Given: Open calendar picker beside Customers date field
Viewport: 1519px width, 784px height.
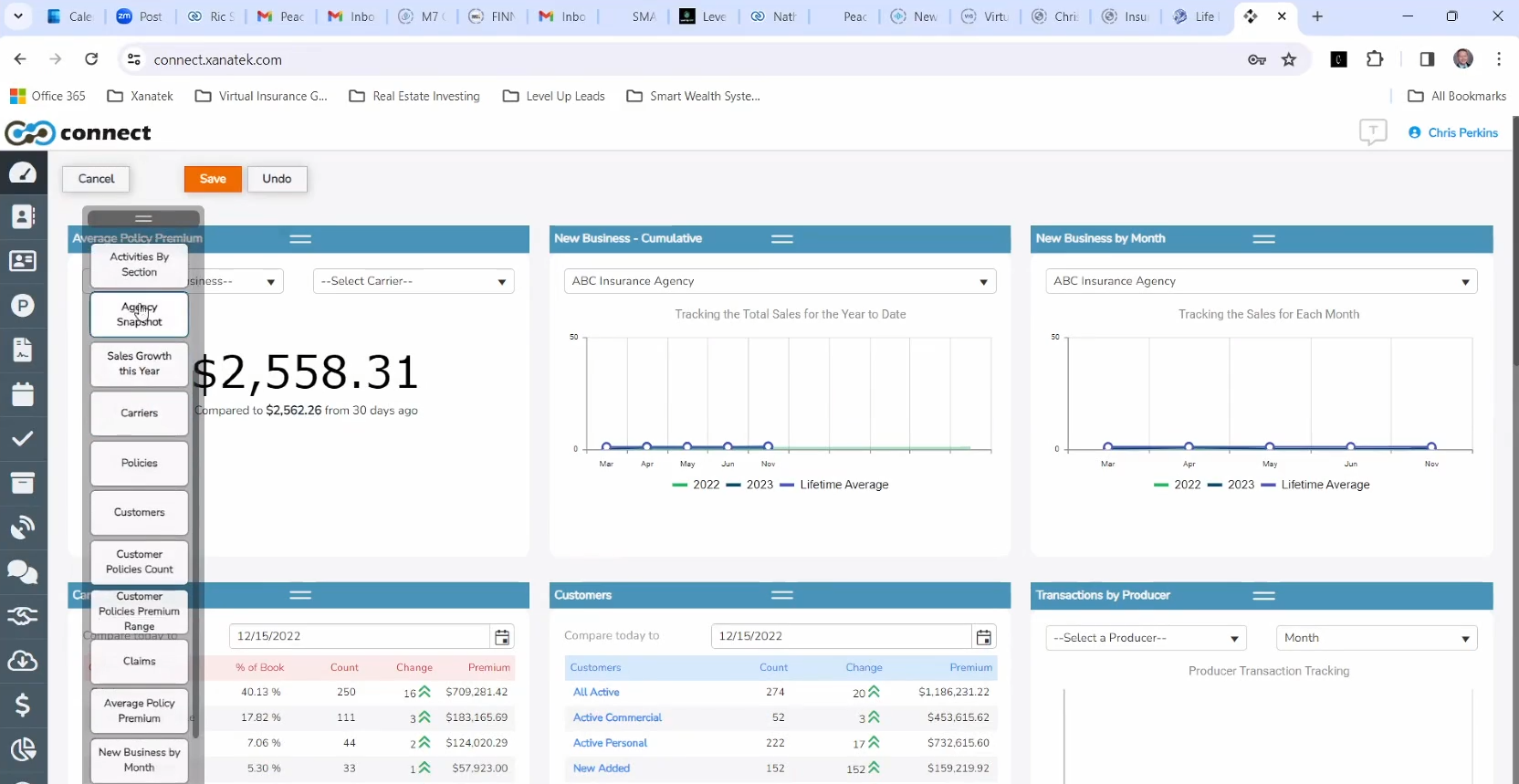Looking at the screenshot, I should click(x=983, y=637).
